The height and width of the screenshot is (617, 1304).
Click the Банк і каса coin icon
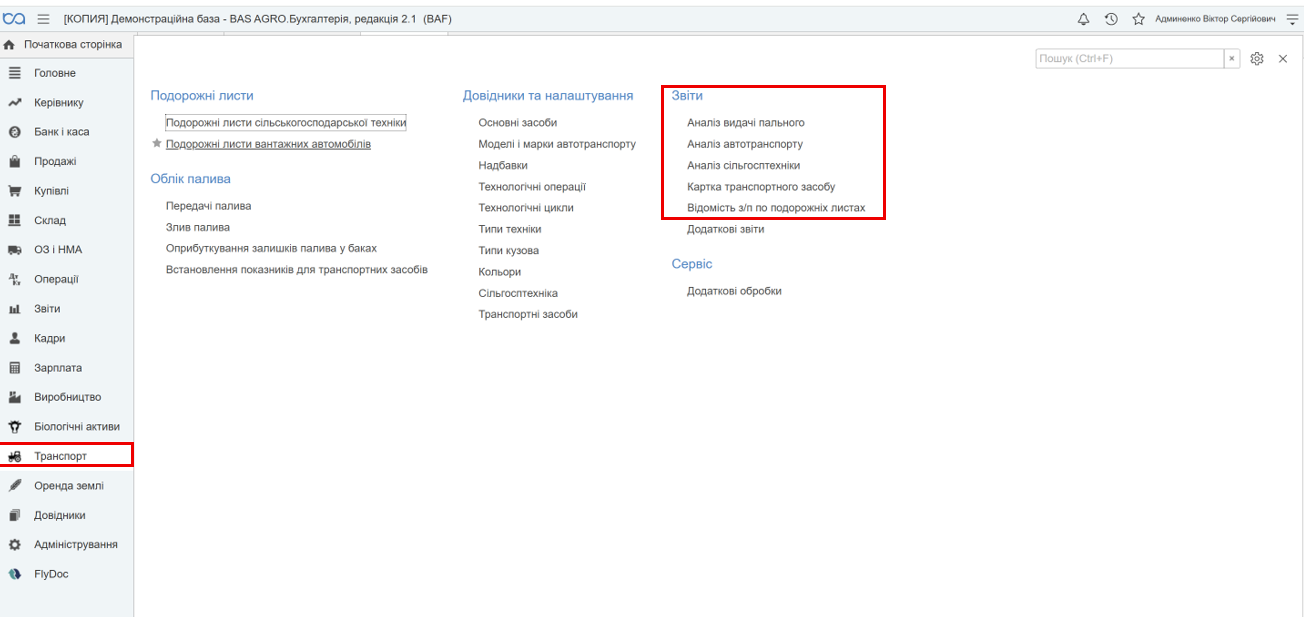(x=15, y=132)
